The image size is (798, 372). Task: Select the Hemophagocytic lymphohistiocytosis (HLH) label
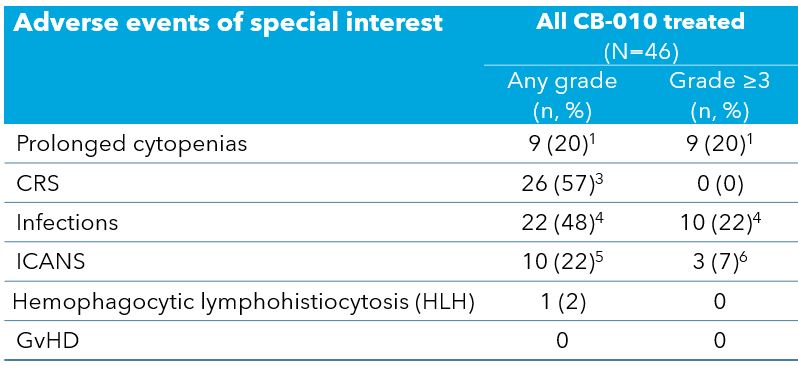point(243,302)
